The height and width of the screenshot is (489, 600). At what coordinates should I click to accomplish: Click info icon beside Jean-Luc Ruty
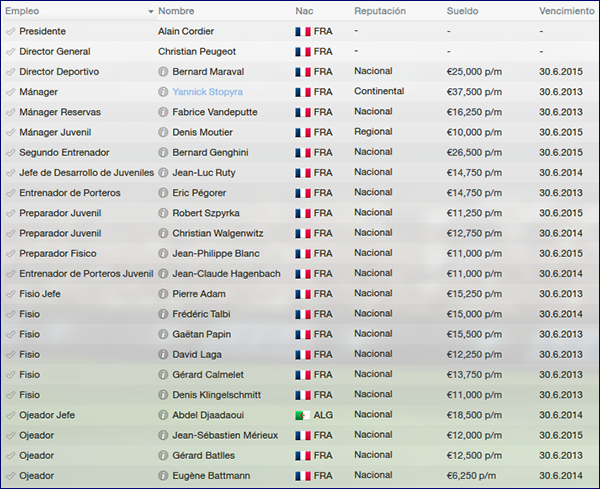click(x=163, y=173)
